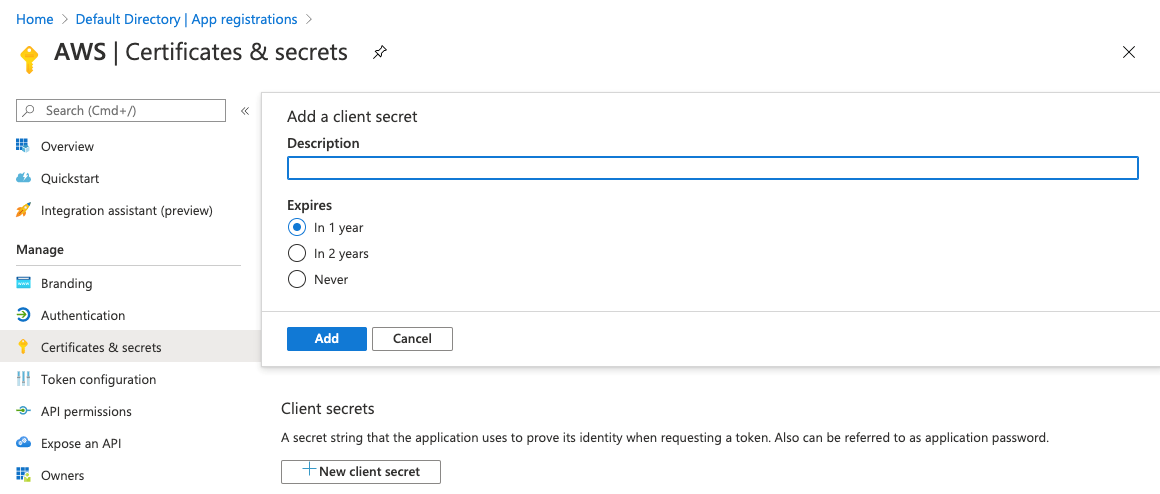
Task: Select the In 1 year expiry option
Action: point(297,227)
